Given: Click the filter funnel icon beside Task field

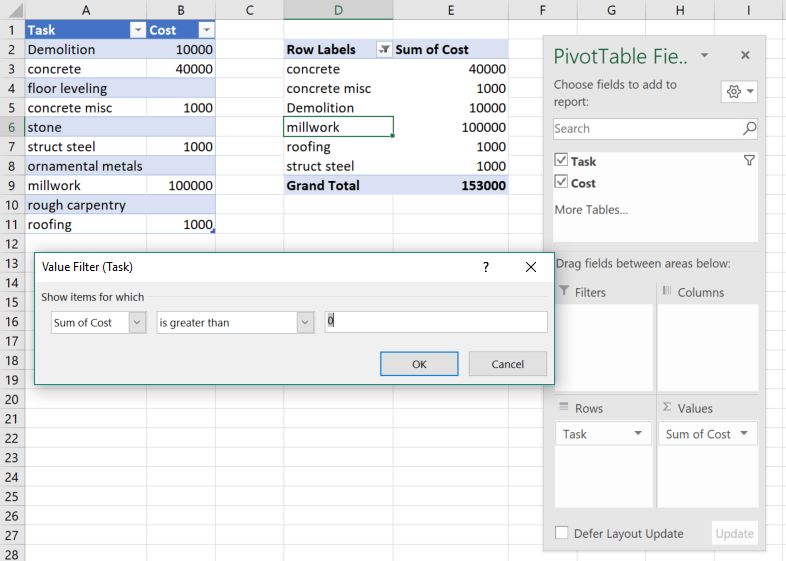Looking at the screenshot, I should (749, 160).
